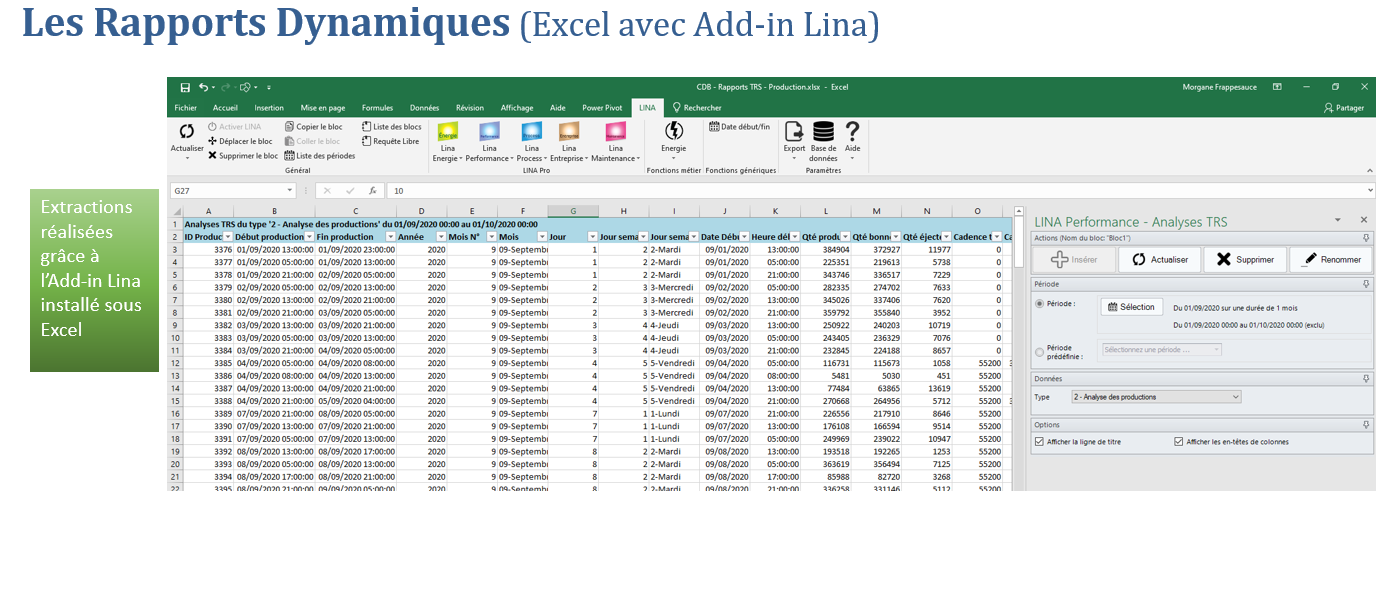Open the Fichier tab
Image resolution: width=1386 pixels, height=589 pixels.
point(185,108)
